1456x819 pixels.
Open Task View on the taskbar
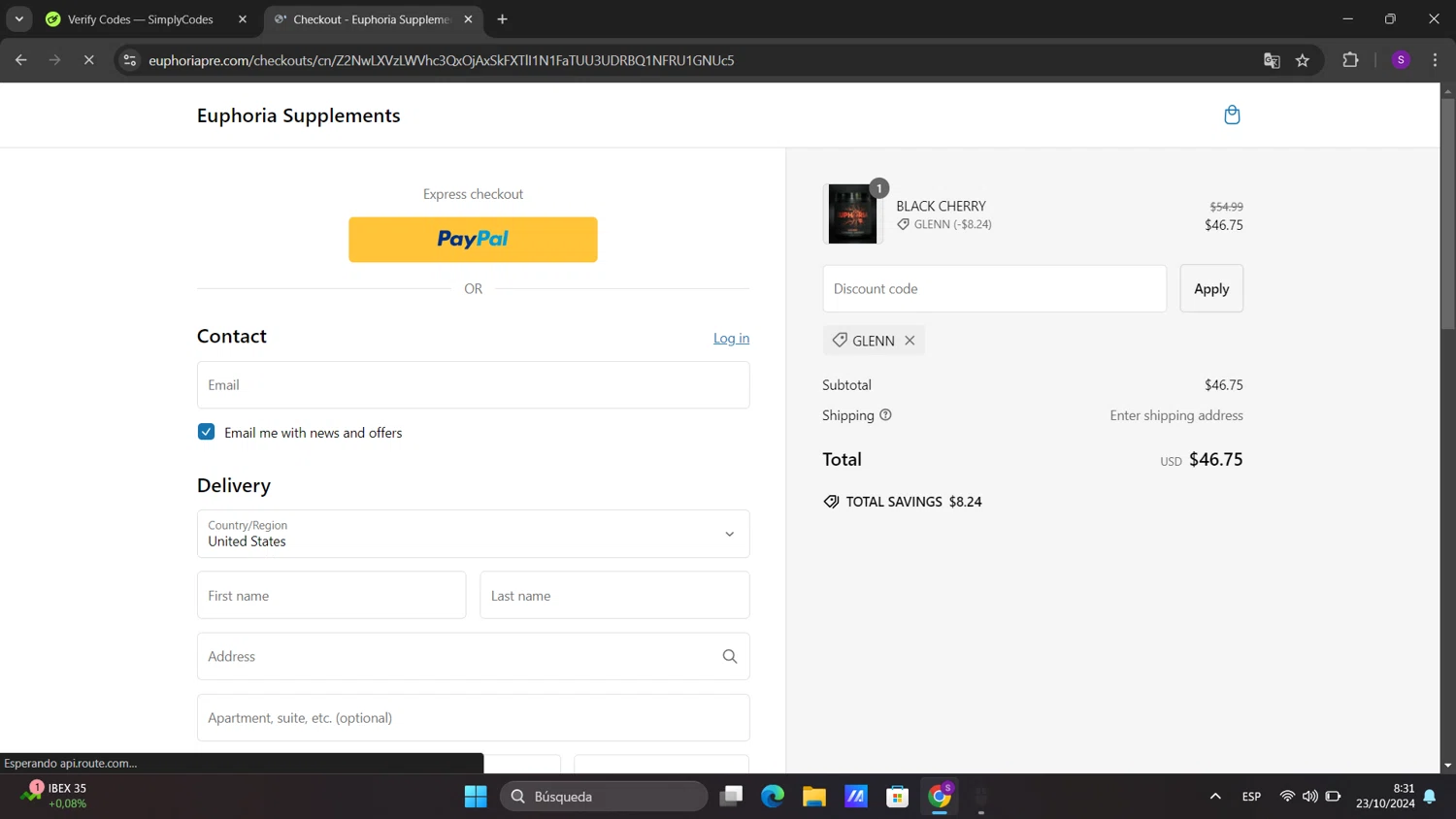(x=731, y=797)
